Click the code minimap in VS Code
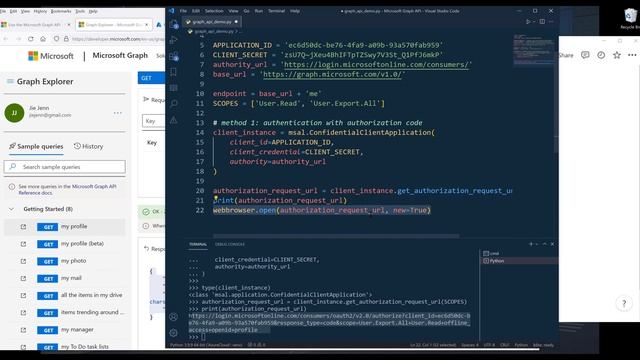This screenshot has height=360, width=640. coord(533,50)
